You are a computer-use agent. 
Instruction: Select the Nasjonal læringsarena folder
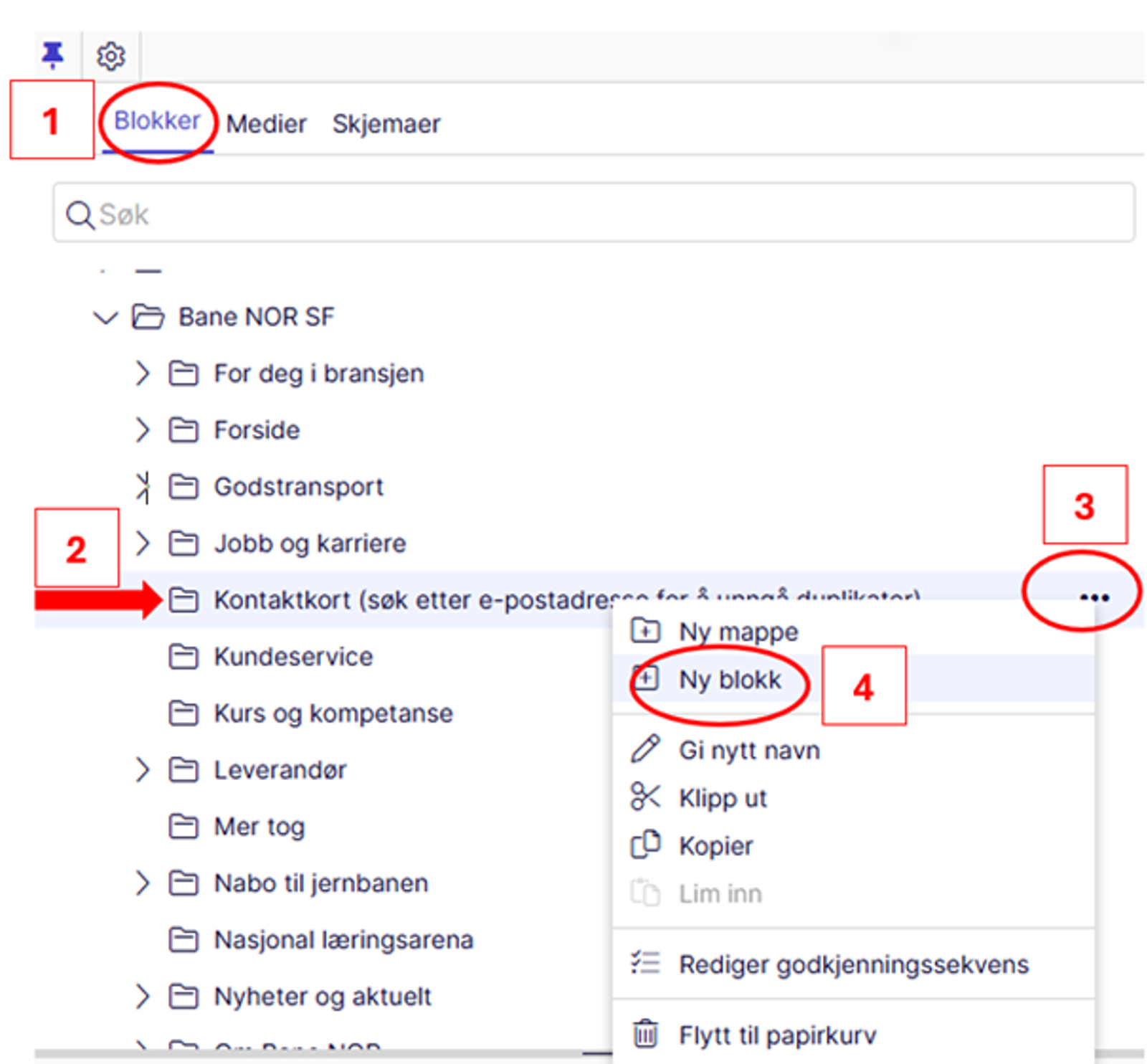click(343, 940)
